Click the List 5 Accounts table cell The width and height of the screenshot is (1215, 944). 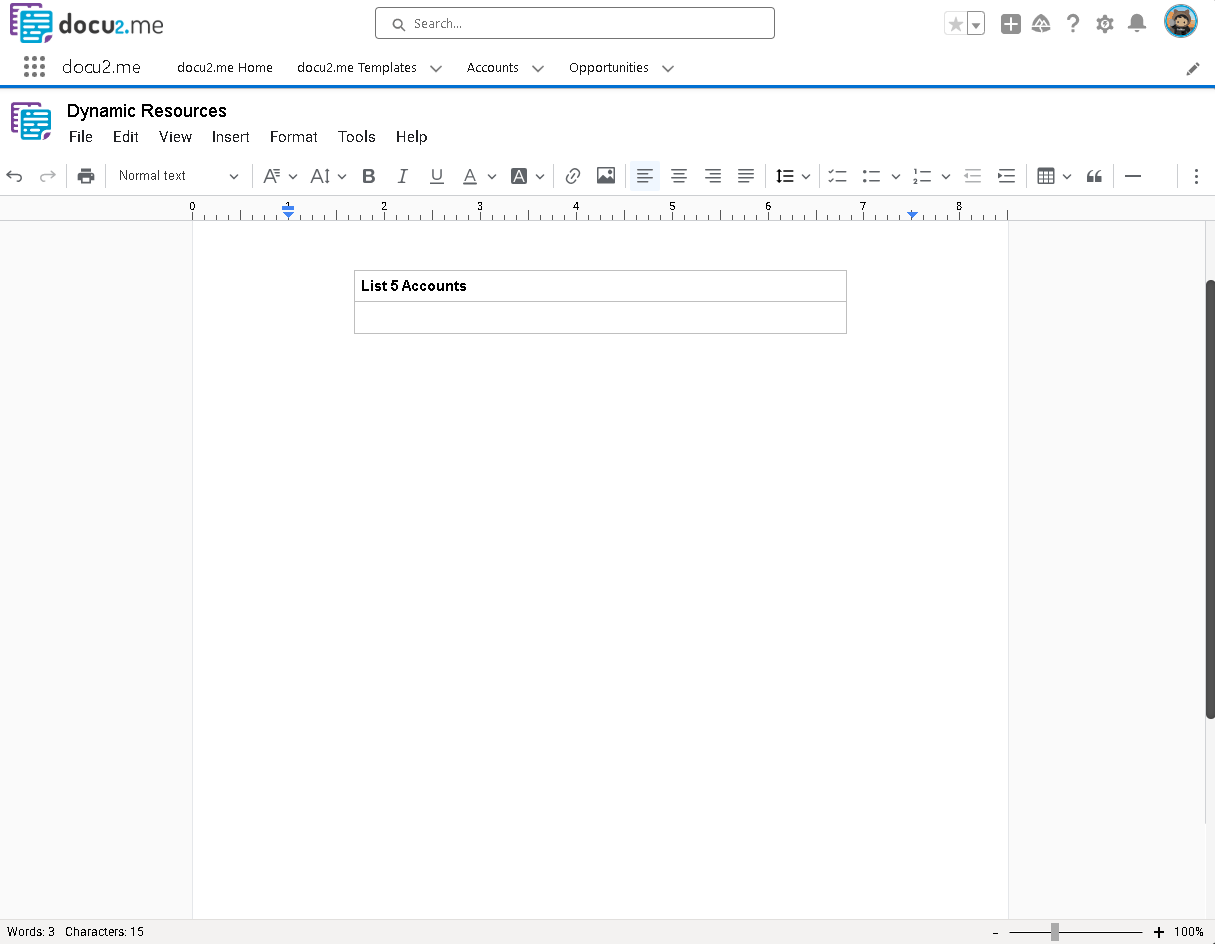tap(600, 286)
